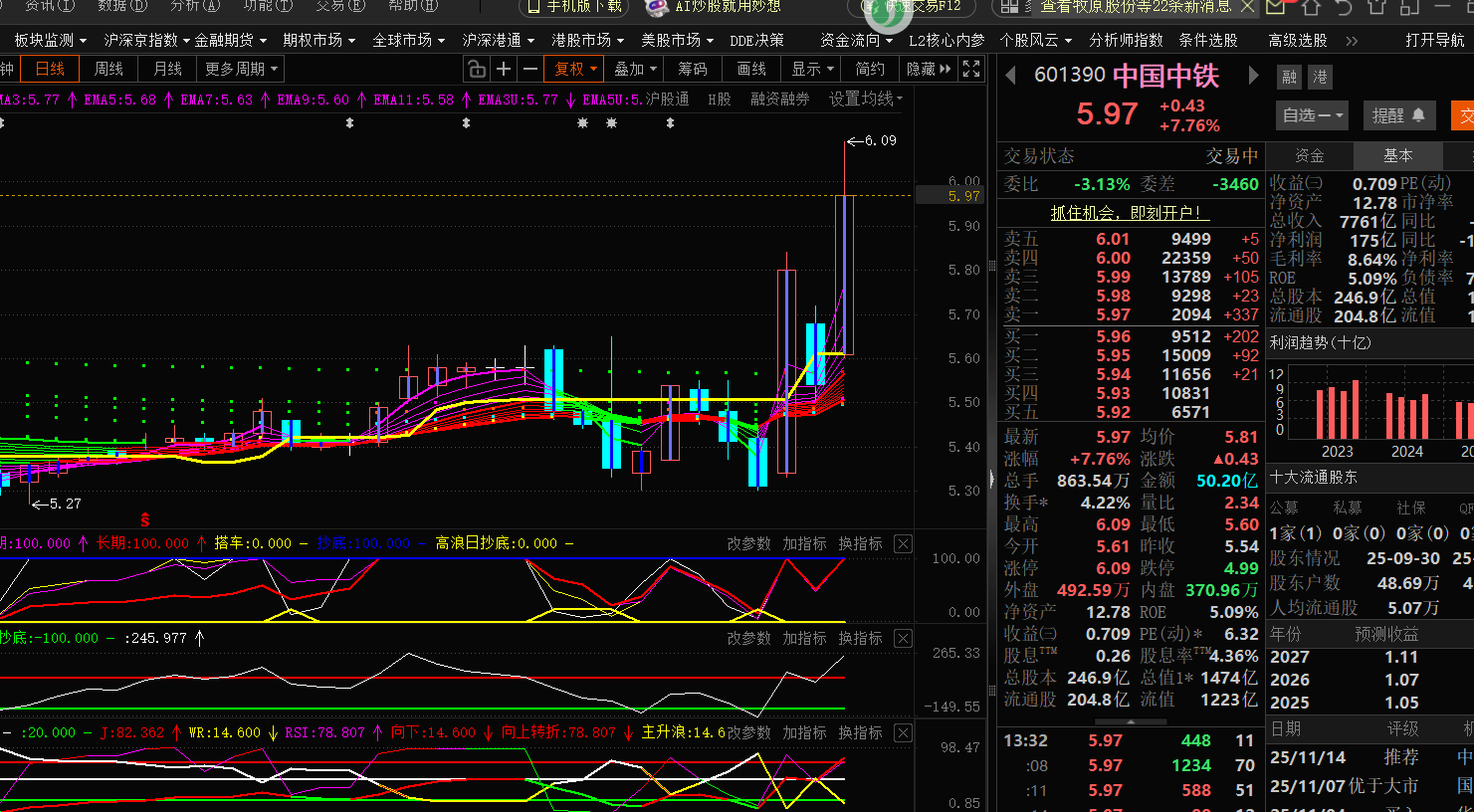The image size is (1474, 812).
Task: Click 改参数 in the first indicator panel
Action: pyautogui.click(x=748, y=543)
